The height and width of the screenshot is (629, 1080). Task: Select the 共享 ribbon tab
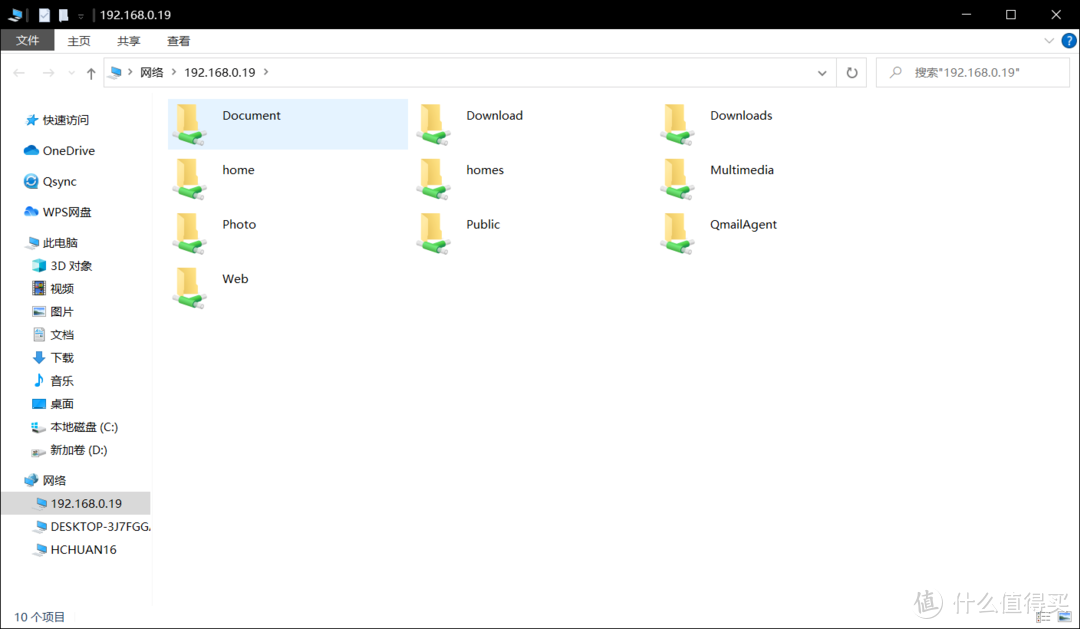129,41
